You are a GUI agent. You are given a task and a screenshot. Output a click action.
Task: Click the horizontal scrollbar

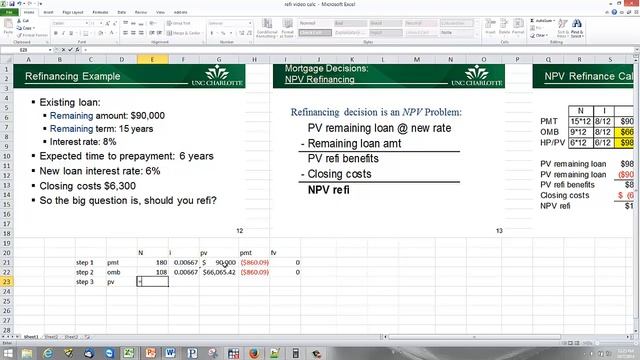point(473,337)
